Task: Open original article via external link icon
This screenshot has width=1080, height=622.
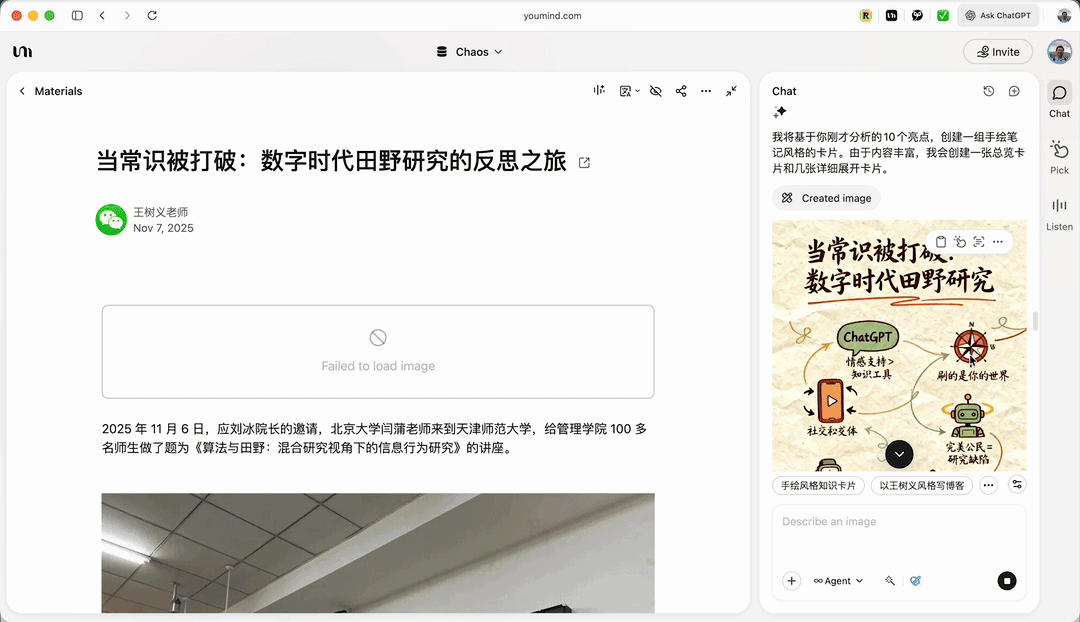Action: 585,163
